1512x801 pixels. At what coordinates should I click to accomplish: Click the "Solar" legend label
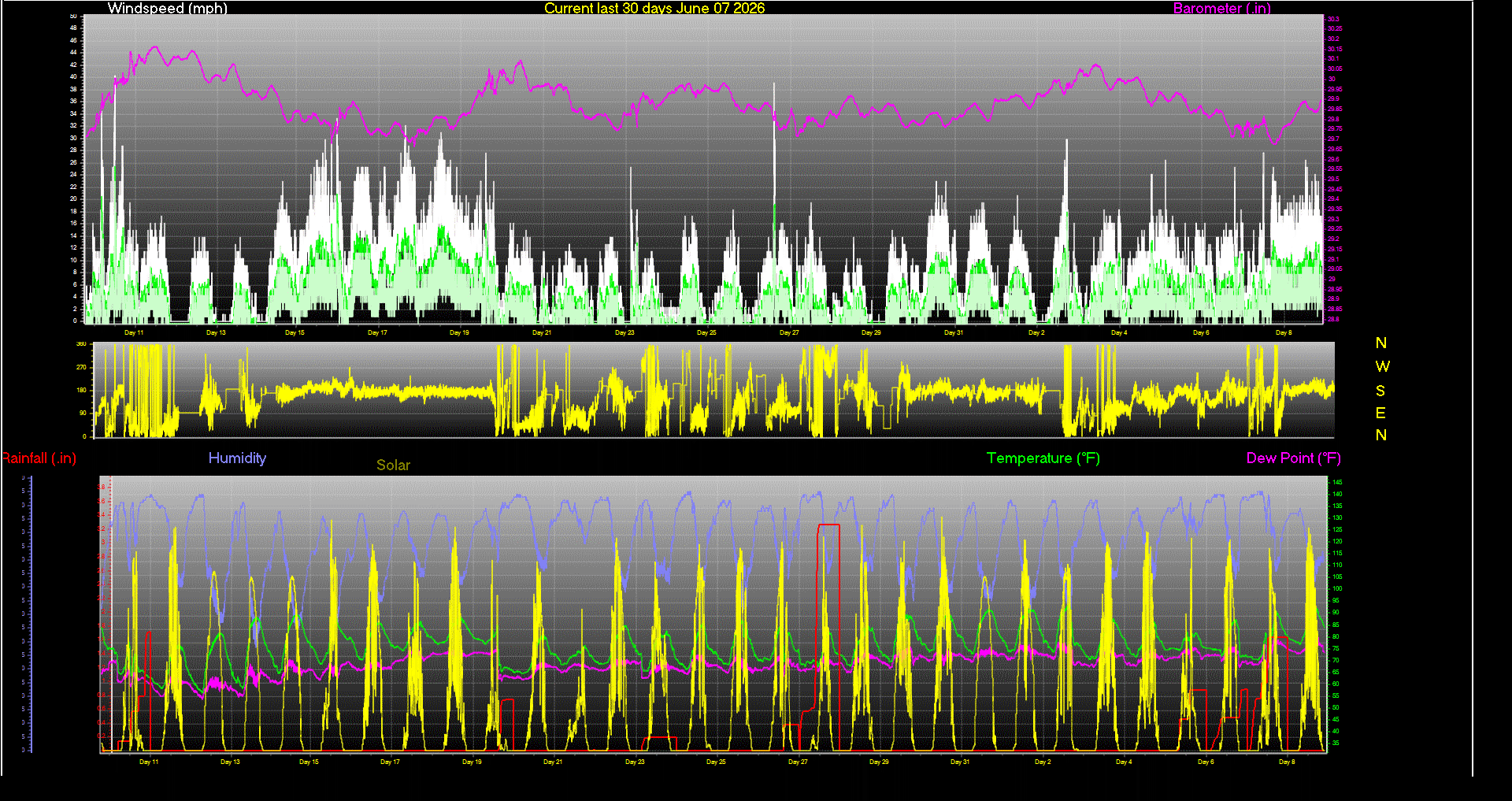[393, 465]
